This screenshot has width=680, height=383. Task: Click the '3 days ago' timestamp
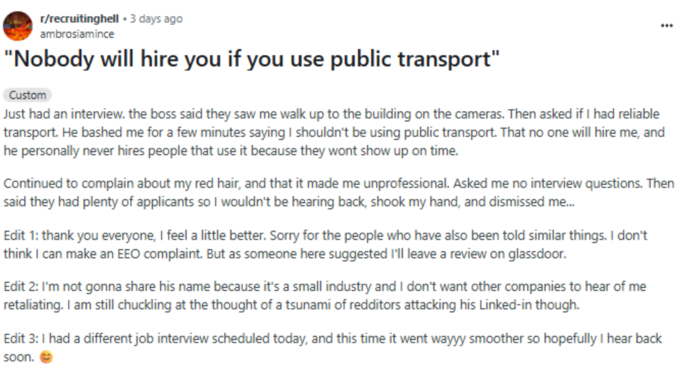(156, 19)
